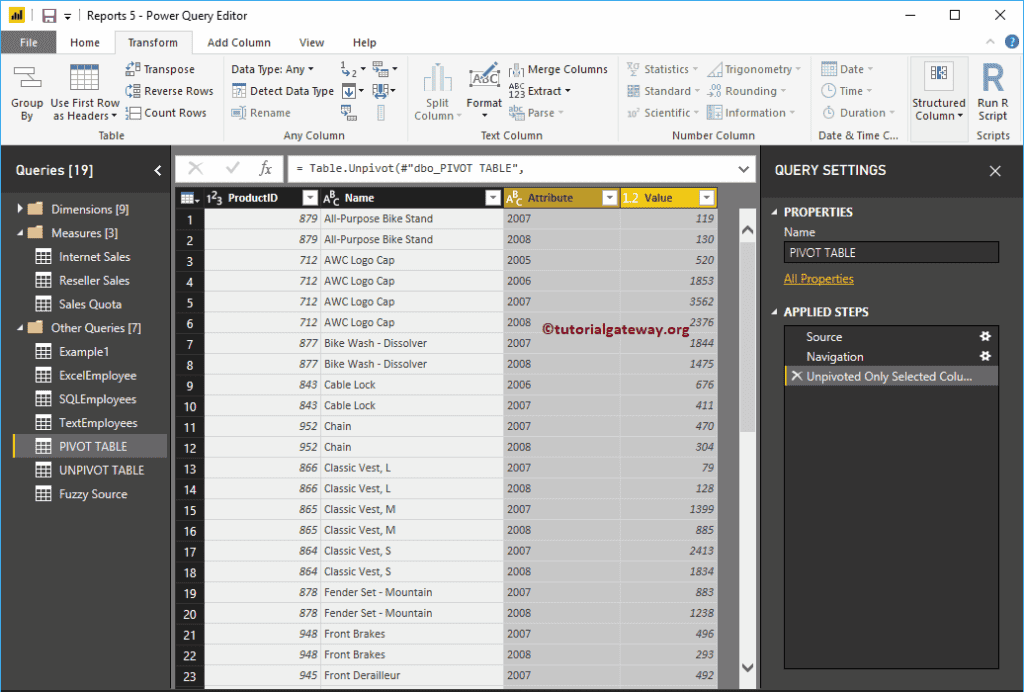1024x692 pixels.
Task: Click the Group By icon
Action: click(x=27, y=80)
